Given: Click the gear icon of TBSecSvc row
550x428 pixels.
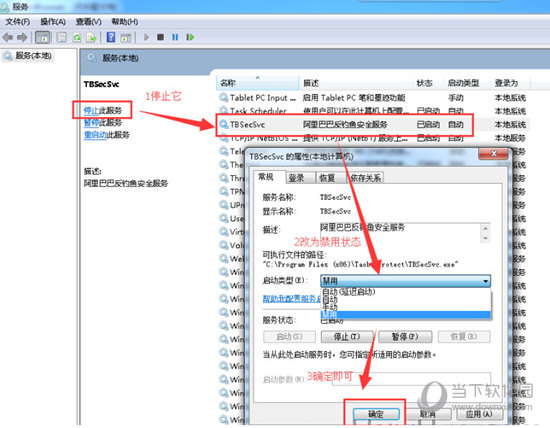Looking at the screenshot, I should pos(224,124).
